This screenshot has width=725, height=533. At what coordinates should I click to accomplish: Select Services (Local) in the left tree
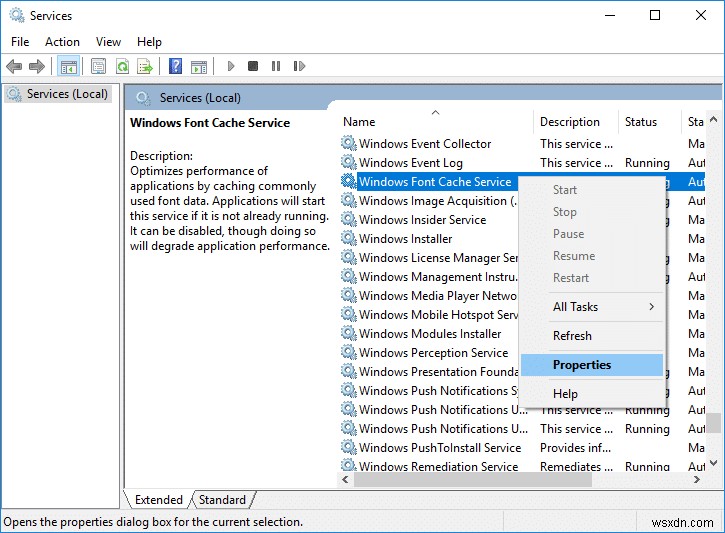(x=68, y=94)
